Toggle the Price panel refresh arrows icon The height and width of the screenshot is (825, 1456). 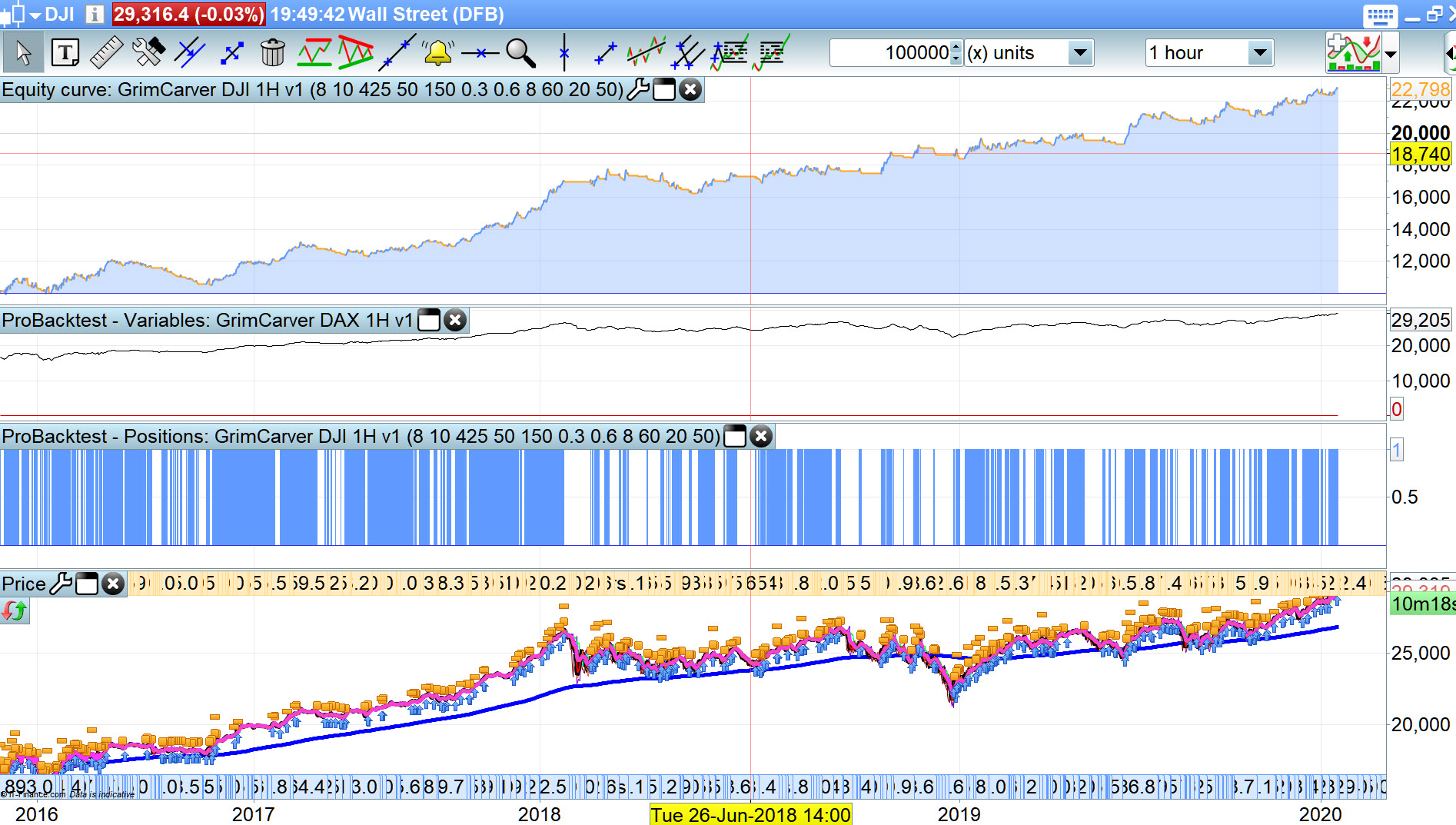pyautogui.click(x=14, y=611)
